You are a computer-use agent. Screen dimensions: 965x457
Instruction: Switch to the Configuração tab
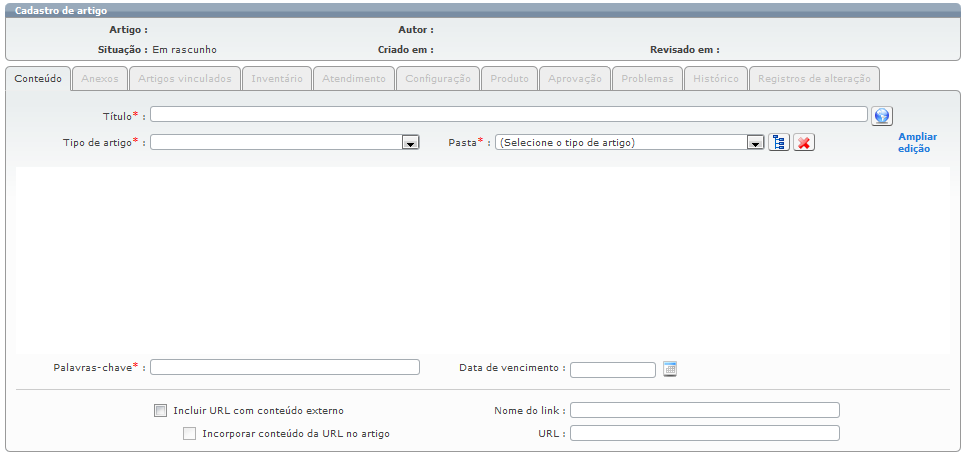click(x=438, y=79)
